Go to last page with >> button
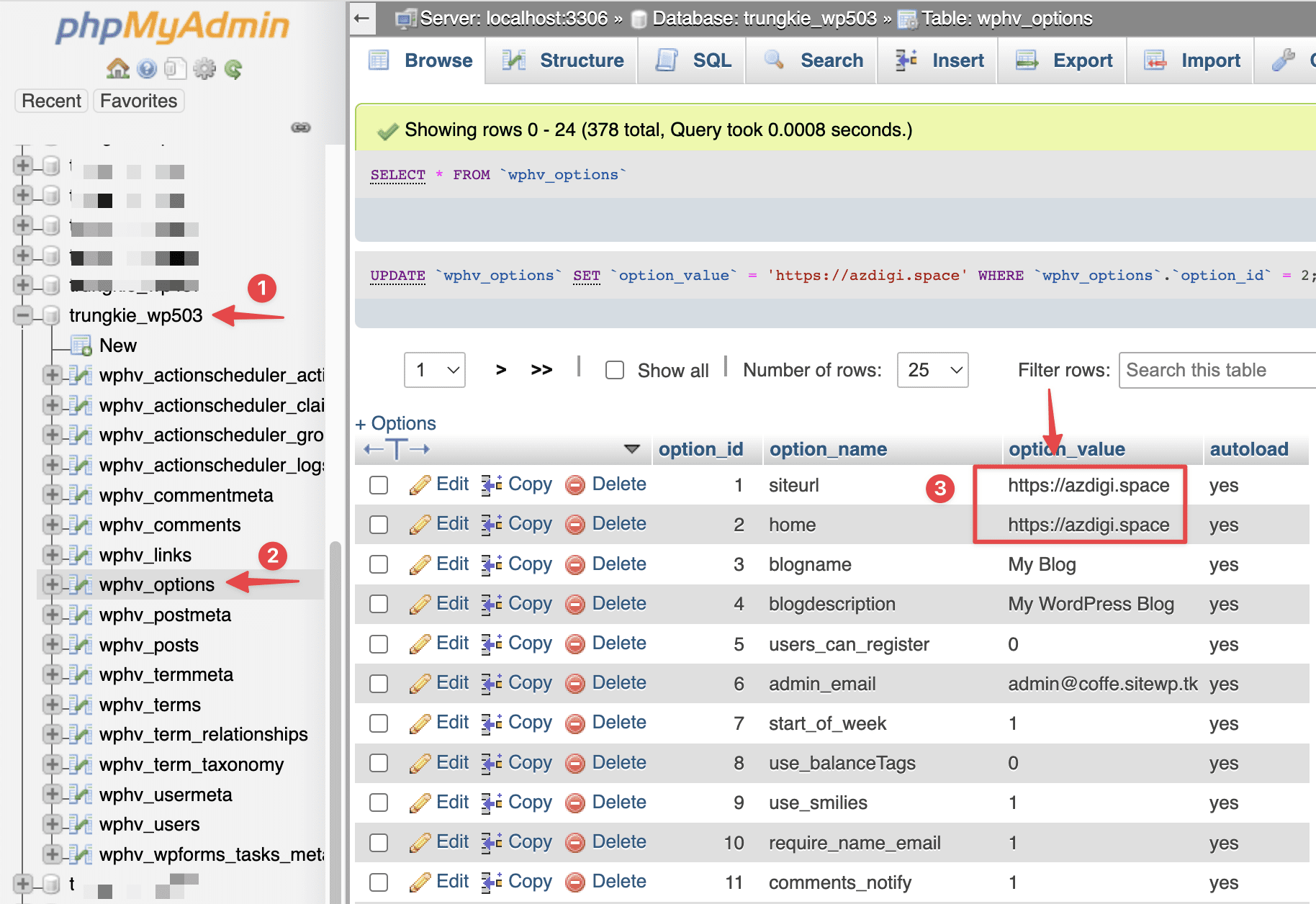The height and width of the screenshot is (904, 1316). tap(541, 370)
